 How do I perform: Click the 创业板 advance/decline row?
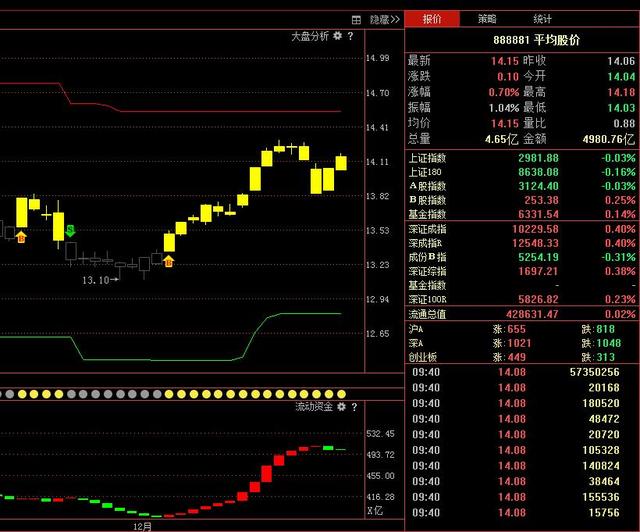tap(522, 357)
